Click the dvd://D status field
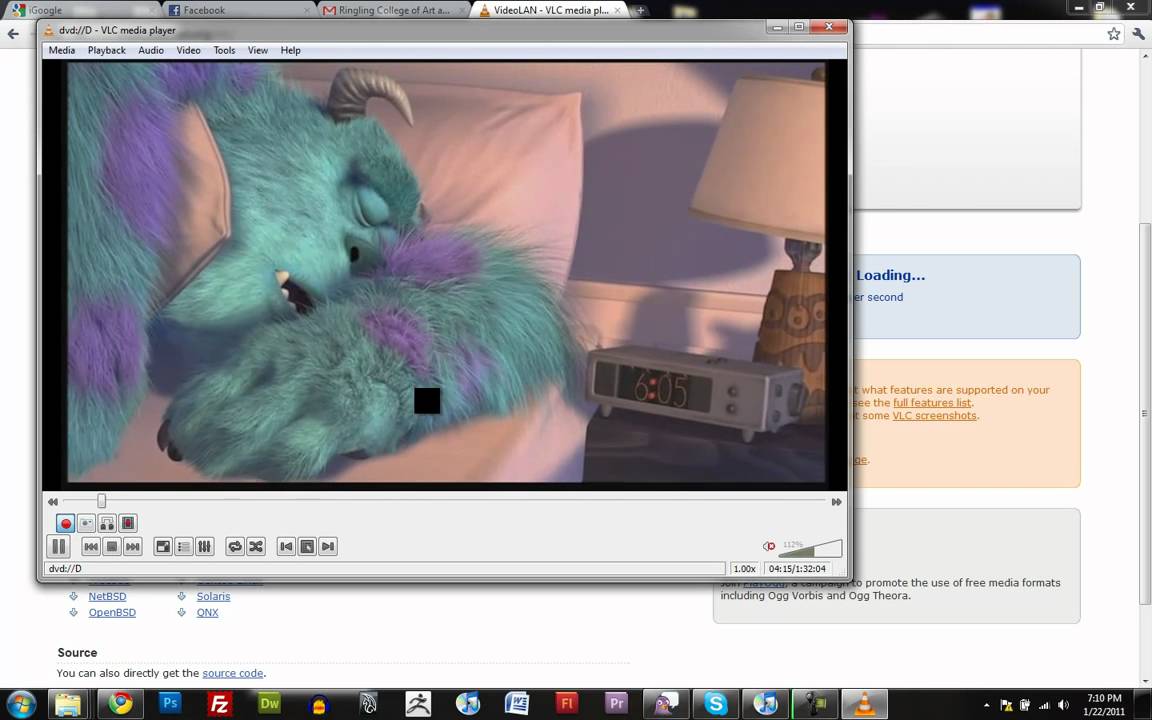Image resolution: width=1152 pixels, height=720 pixels. (x=384, y=569)
